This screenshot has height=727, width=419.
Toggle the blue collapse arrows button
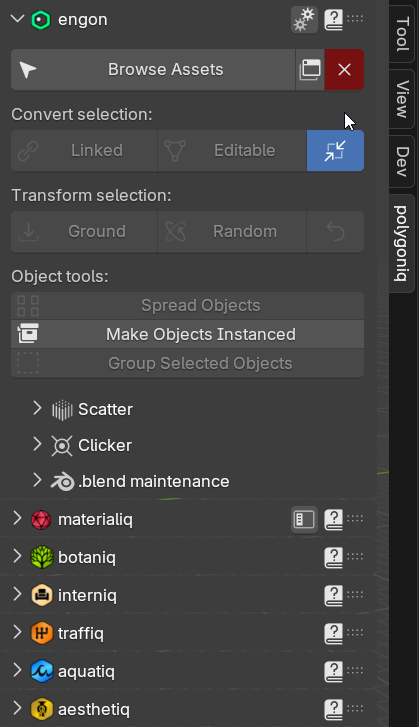pyautogui.click(x=335, y=151)
